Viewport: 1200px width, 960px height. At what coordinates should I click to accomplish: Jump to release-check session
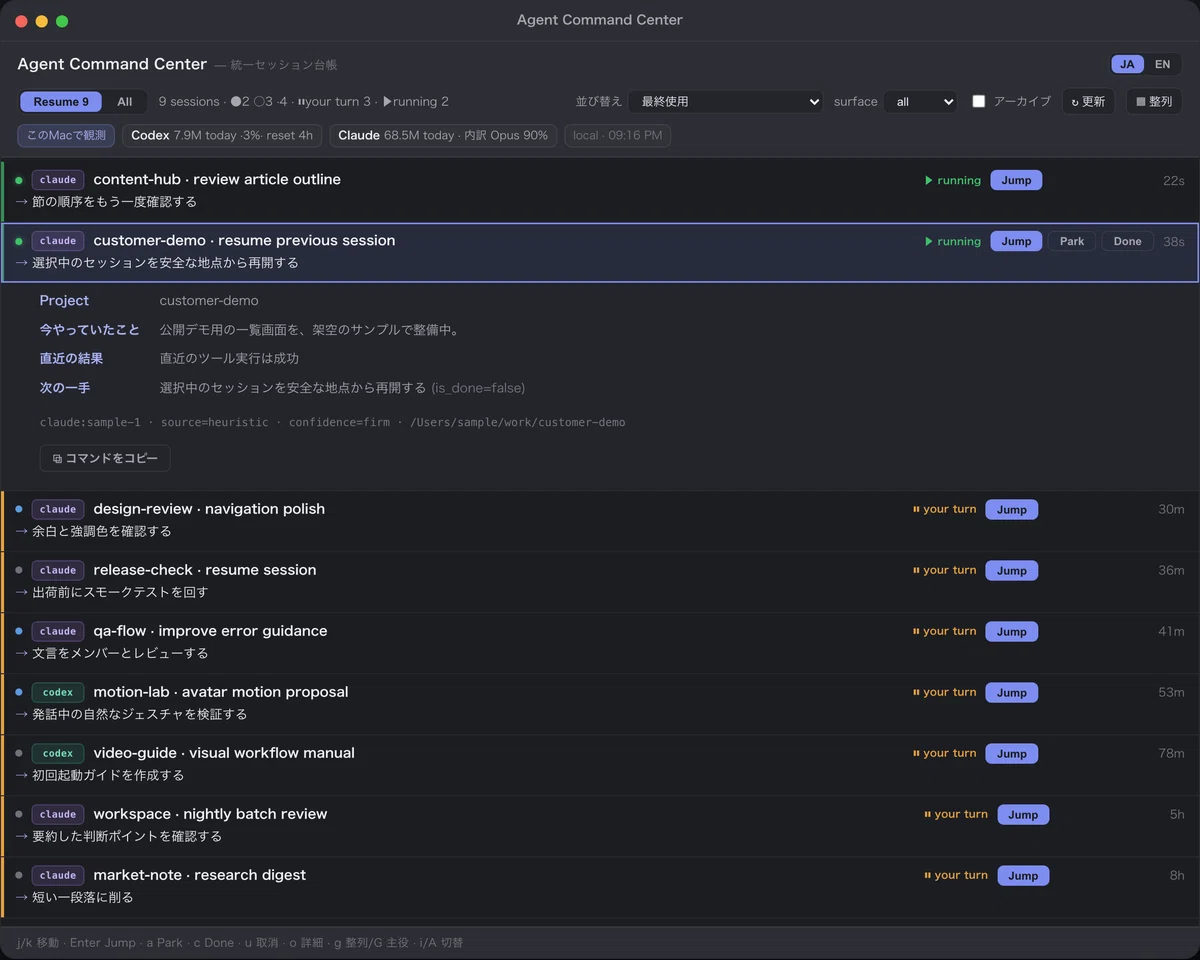(1012, 571)
